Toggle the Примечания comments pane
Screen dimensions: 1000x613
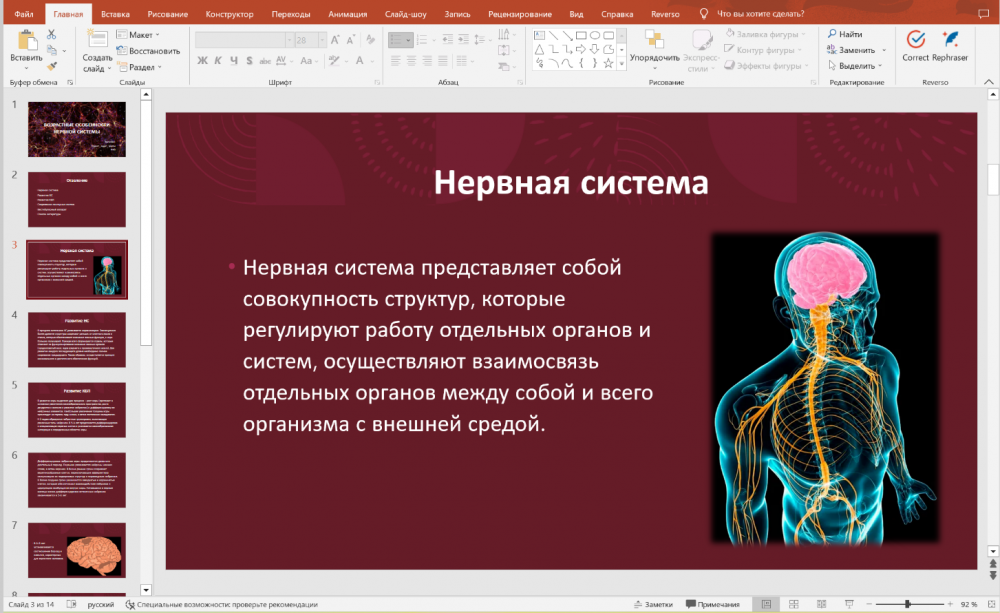(x=712, y=604)
